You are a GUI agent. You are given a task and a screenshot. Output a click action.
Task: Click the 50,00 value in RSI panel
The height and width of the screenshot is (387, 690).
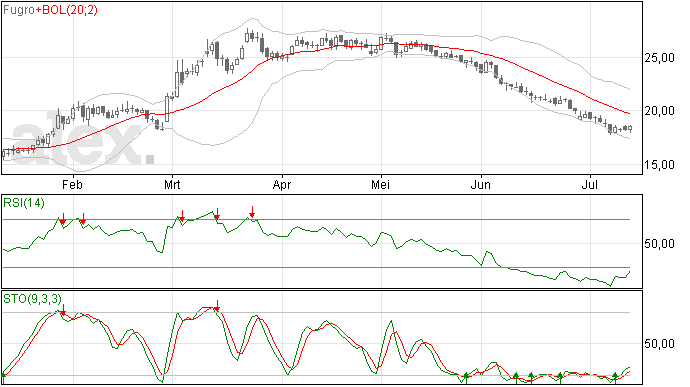tap(660, 244)
